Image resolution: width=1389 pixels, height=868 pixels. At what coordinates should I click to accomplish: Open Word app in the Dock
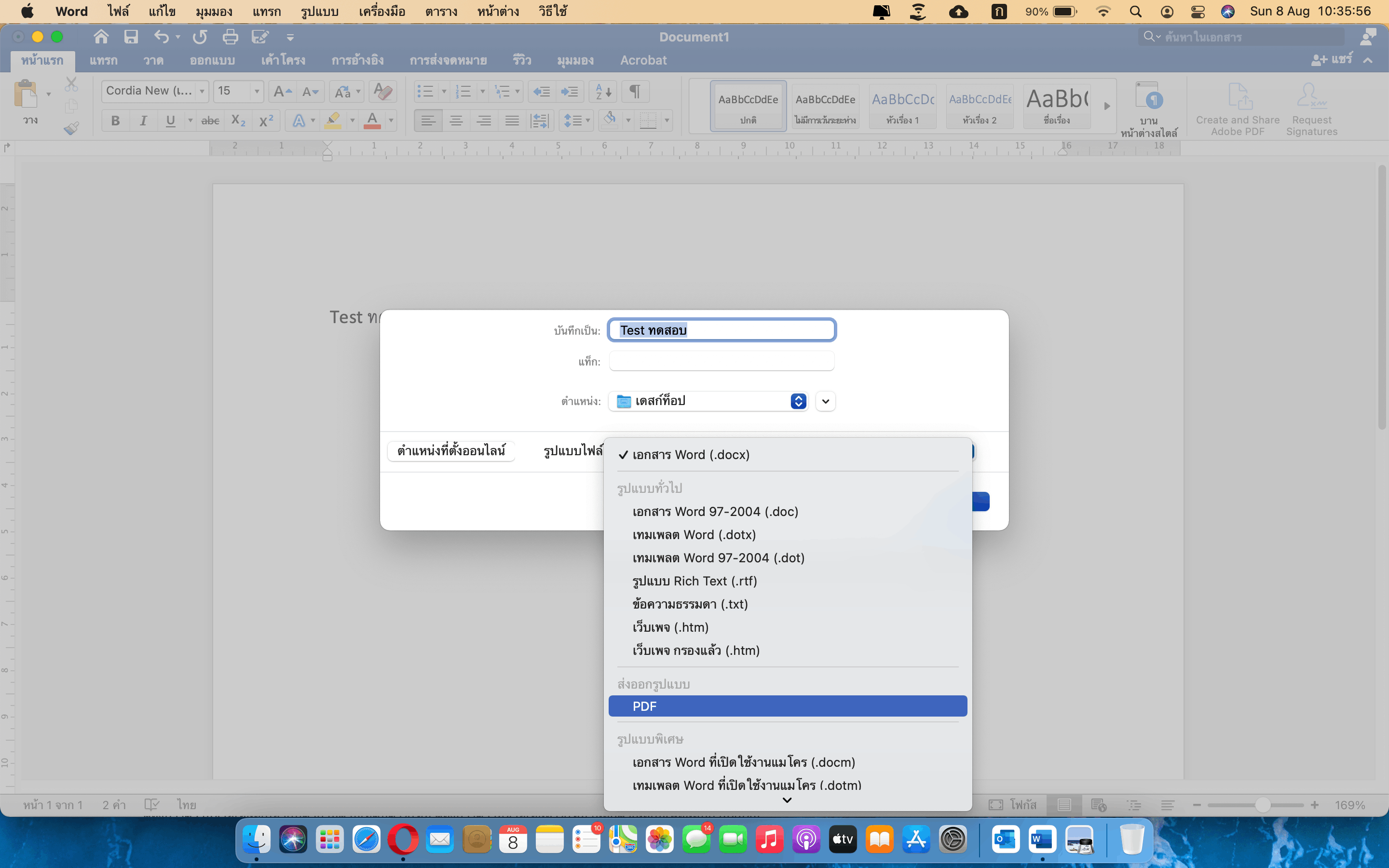tap(1042, 840)
